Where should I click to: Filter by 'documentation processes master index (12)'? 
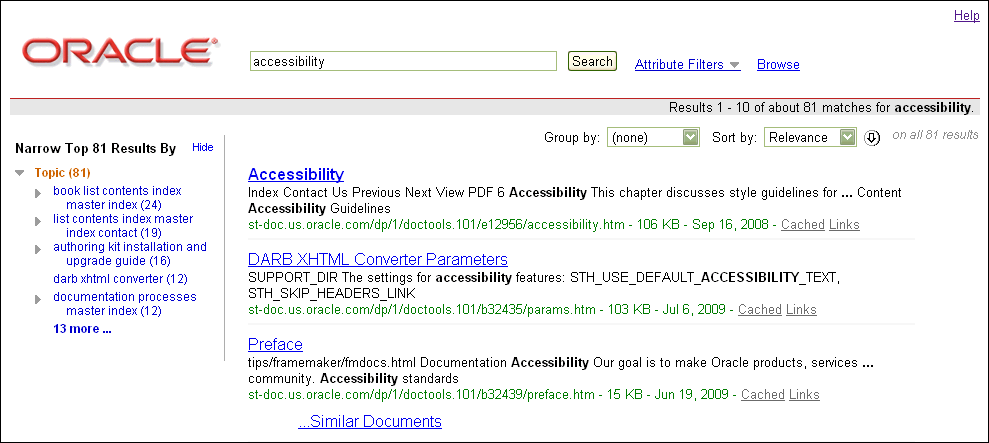[125, 304]
